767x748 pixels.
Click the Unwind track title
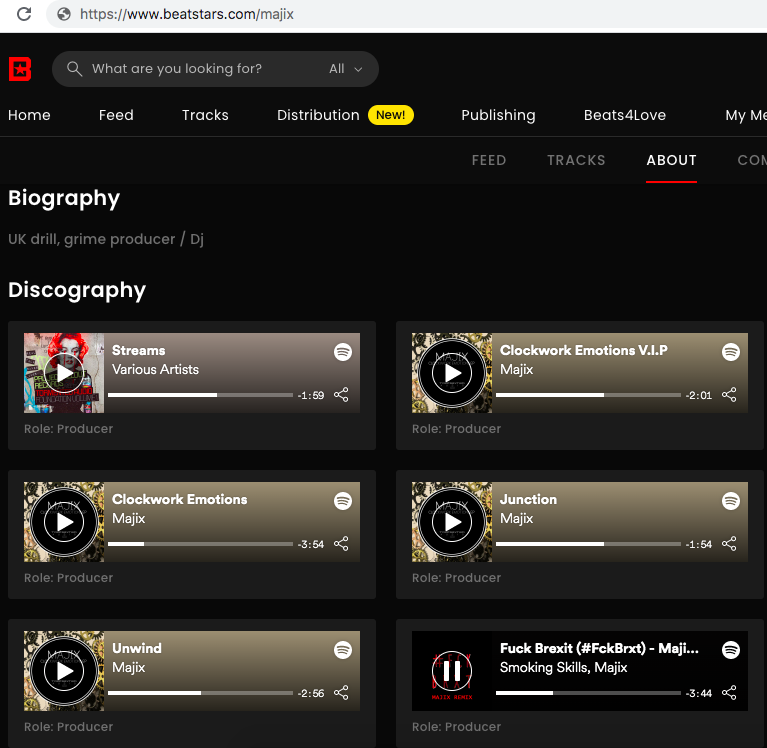(x=136, y=648)
